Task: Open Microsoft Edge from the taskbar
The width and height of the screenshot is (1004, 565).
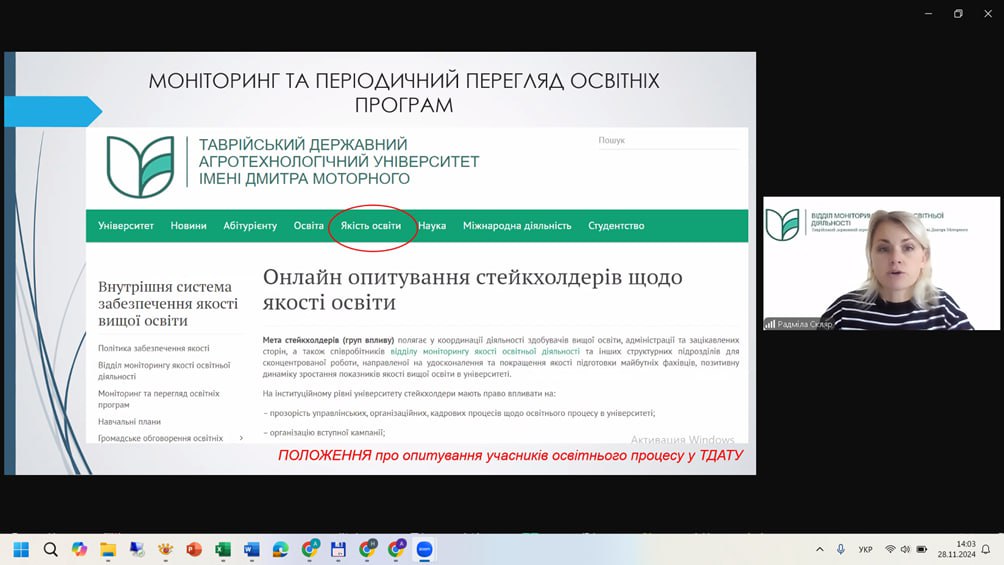Action: 281,549
